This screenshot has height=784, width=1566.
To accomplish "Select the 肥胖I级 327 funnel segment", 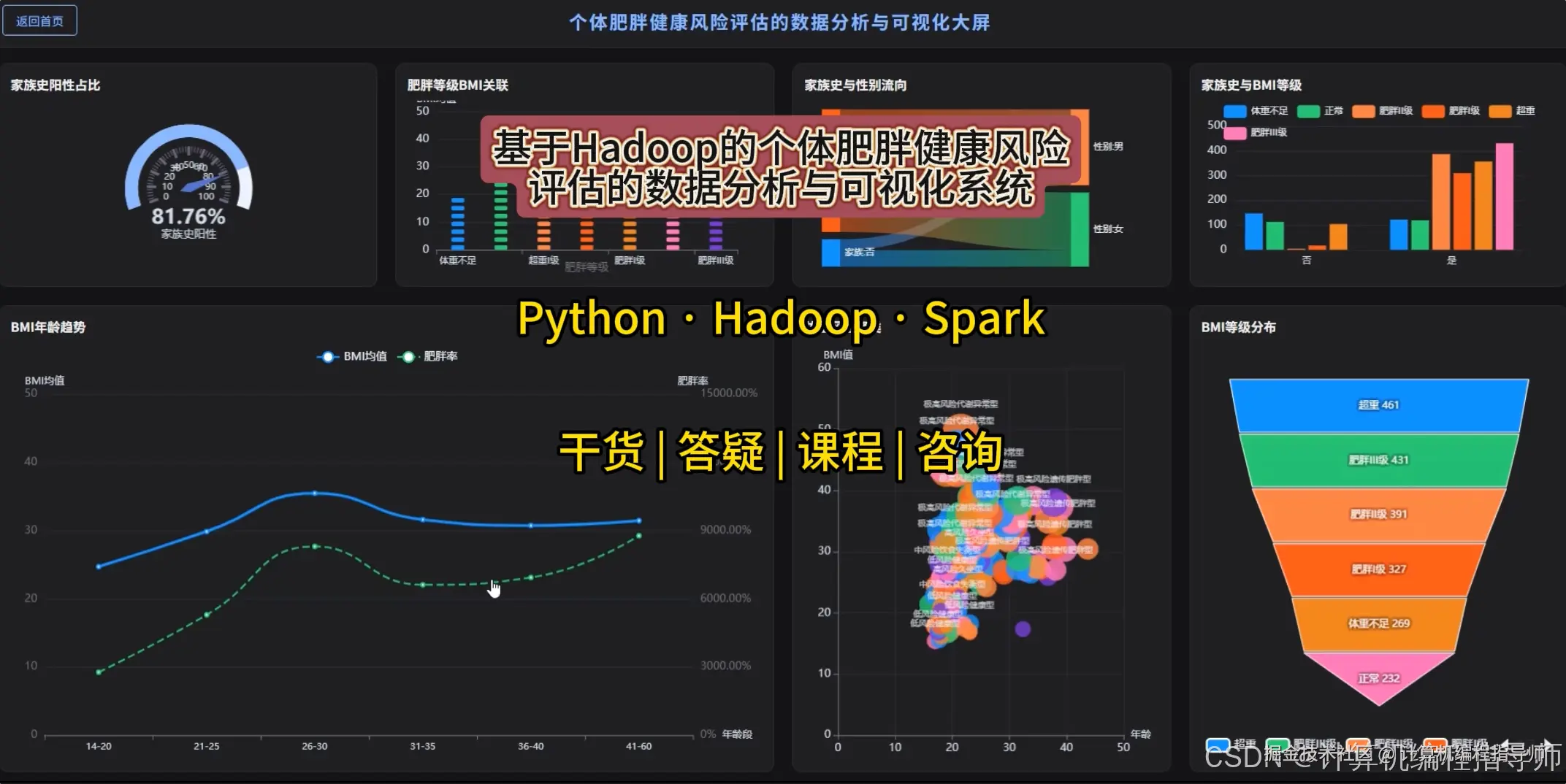I will pyautogui.click(x=1378, y=569).
